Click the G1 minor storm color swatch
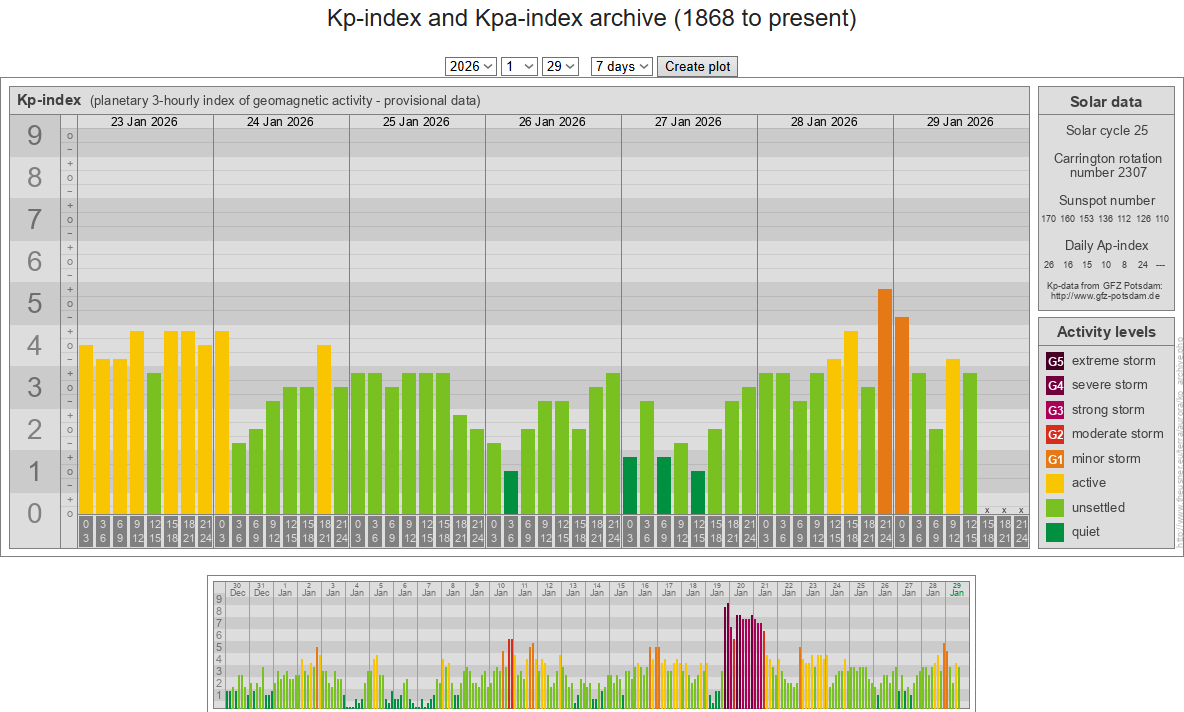This screenshot has height=712, width=1184. [x=1055, y=459]
